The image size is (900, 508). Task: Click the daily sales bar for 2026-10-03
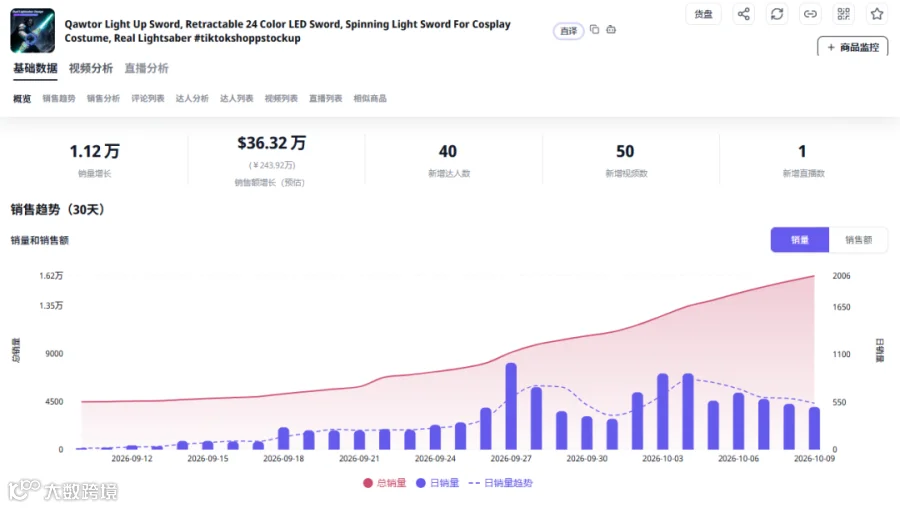pyautogui.click(x=662, y=412)
